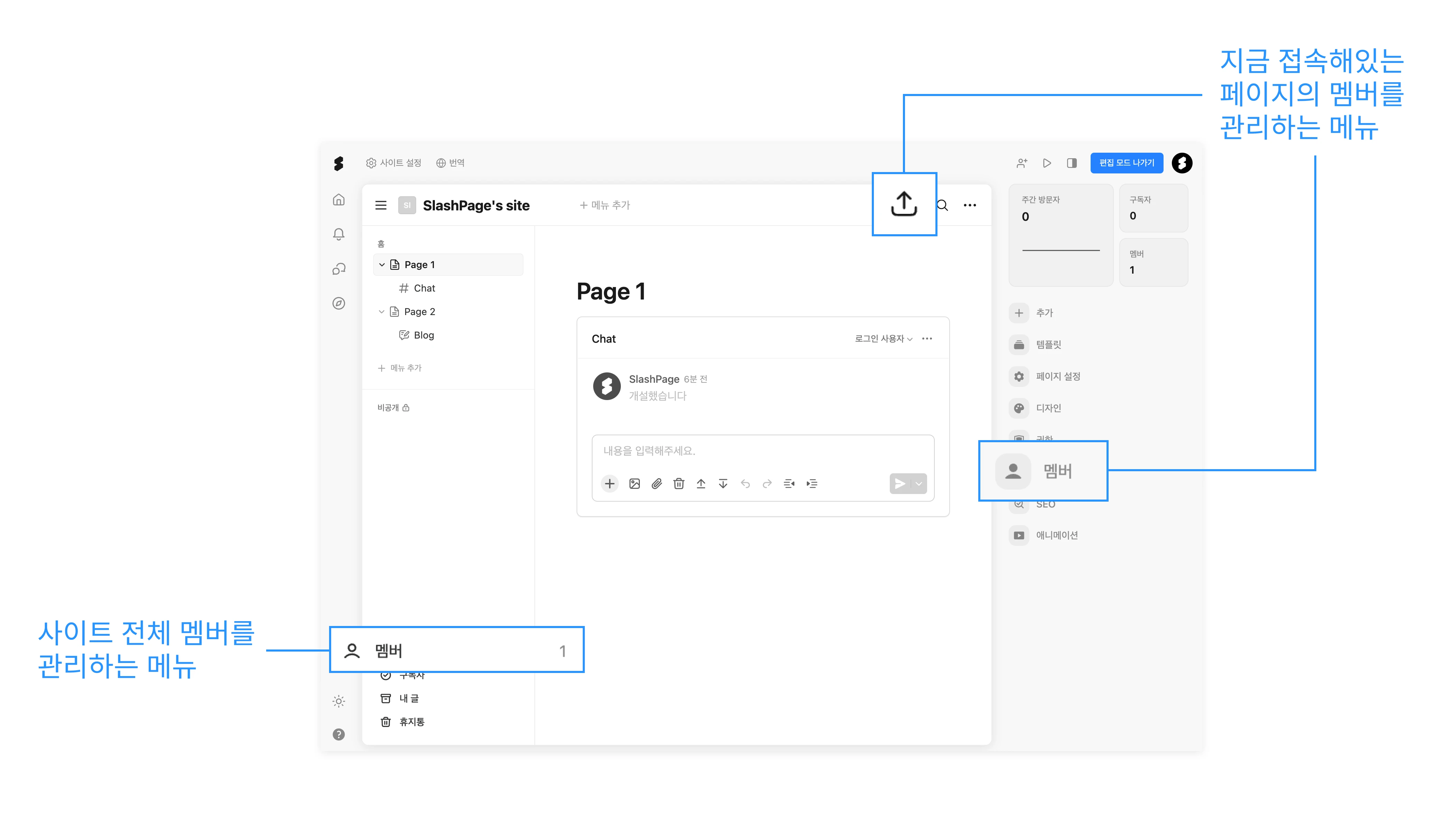
Task: Toggle the light/dark theme sun icon
Action: coord(338,701)
